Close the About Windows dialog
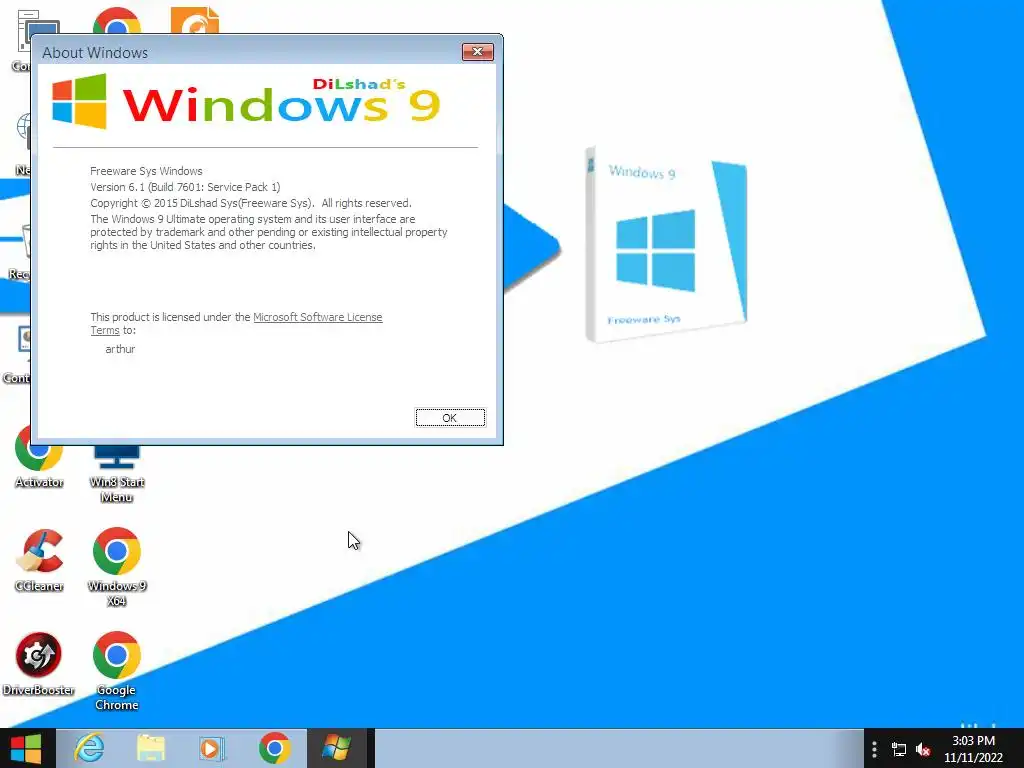Image resolution: width=1024 pixels, height=768 pixels. point(477,52)
